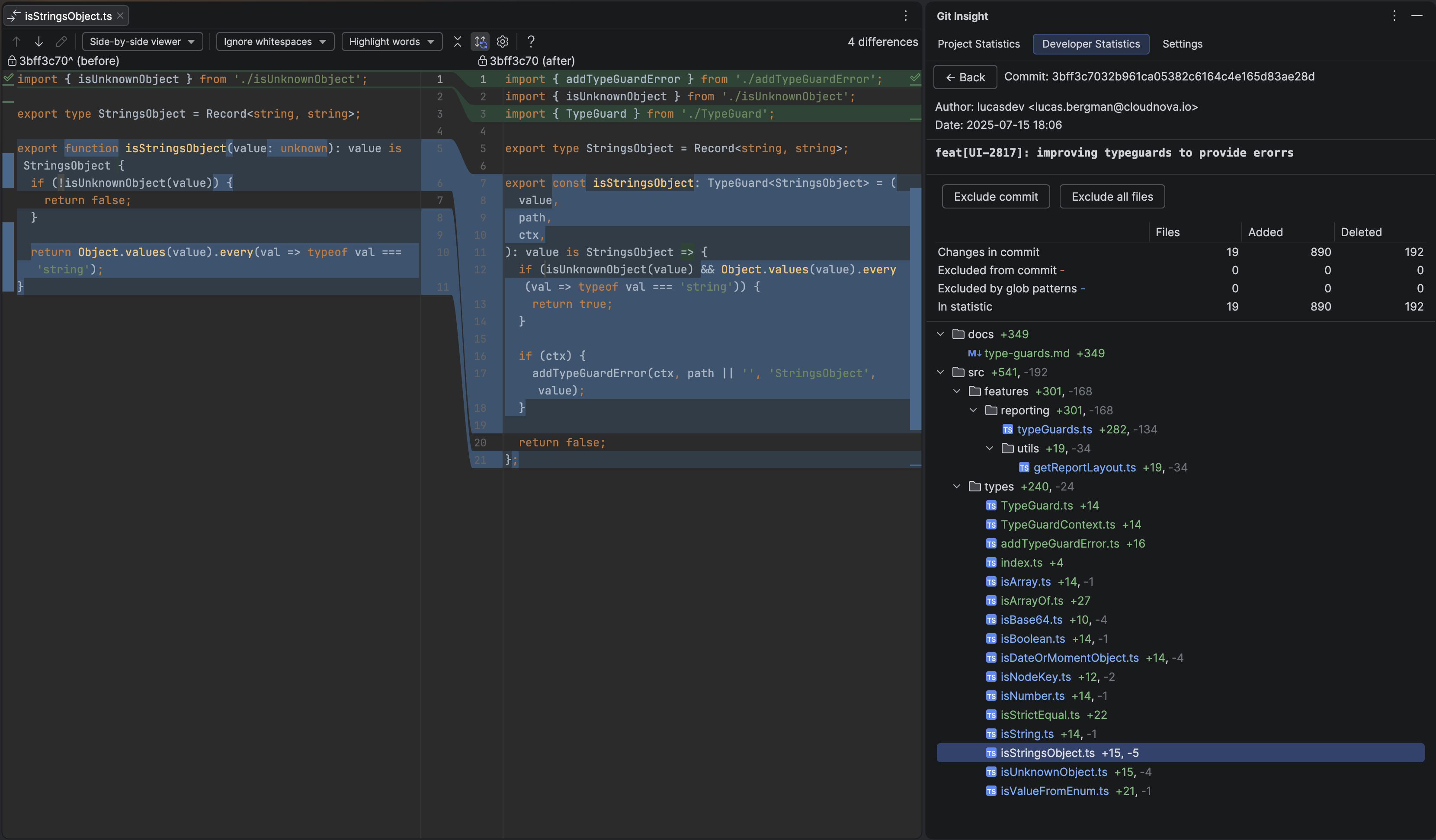
Task: Click the TypeScript icon beside isArray.ts
Action: [x=991, y=582]
